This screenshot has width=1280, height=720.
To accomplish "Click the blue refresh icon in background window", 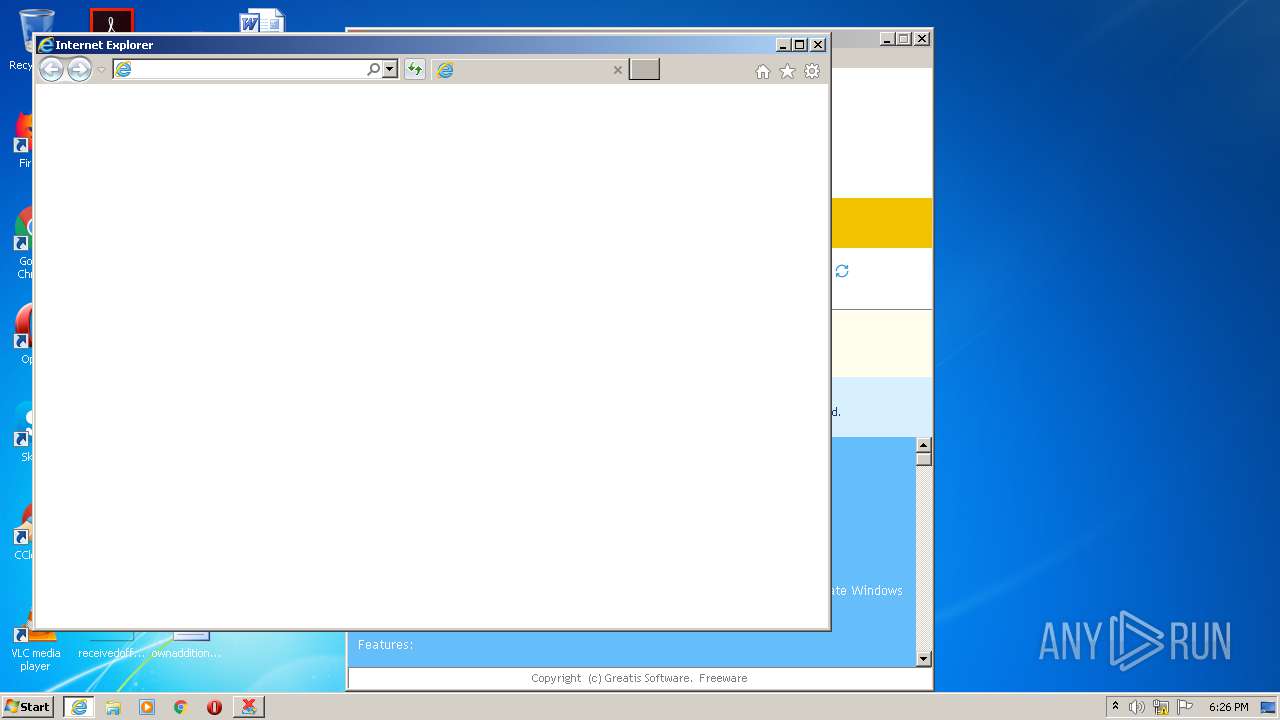I will [x=842, y=271].
